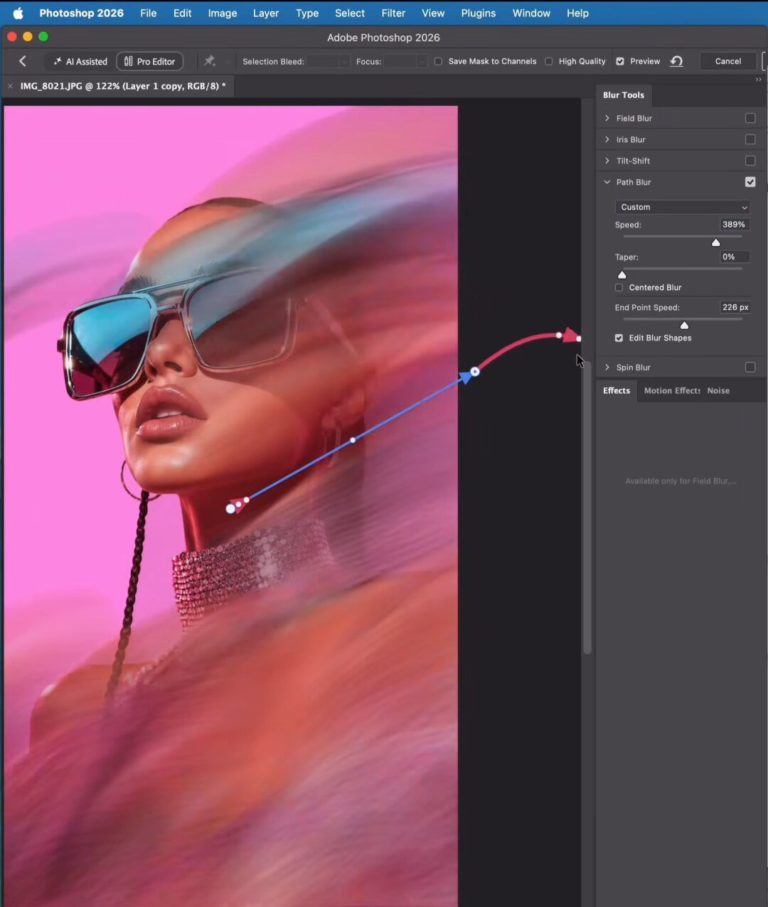Image resolution: width=768 pixels, height=907 pixels.
Task: Open the View menu
Action: [433, 13]
